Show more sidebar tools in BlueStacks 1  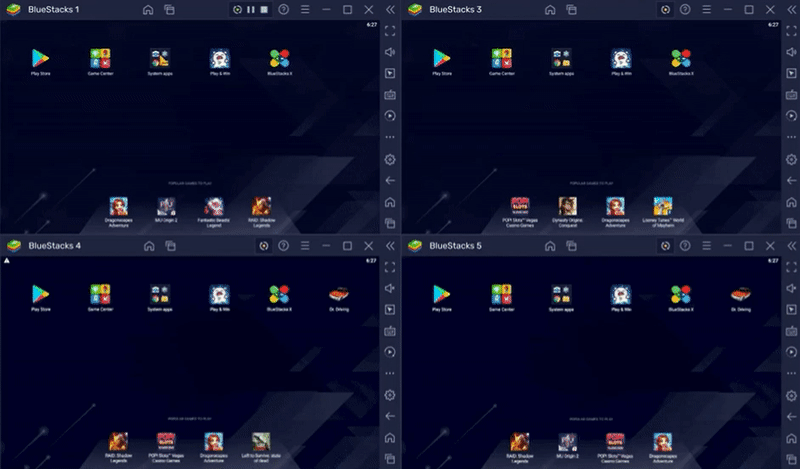click(x=390, y=137)
